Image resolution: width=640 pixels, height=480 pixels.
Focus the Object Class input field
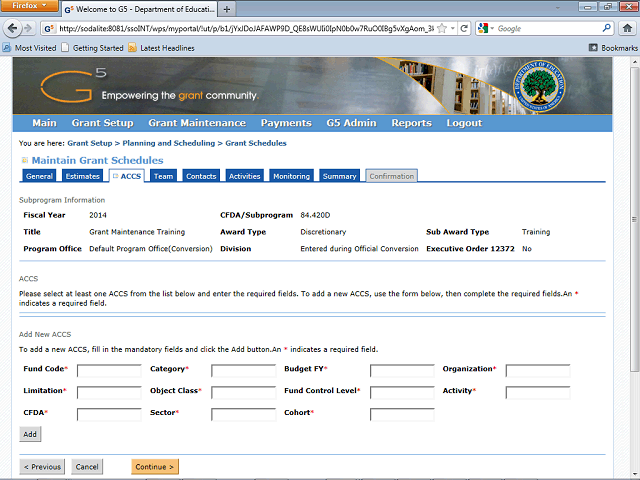click(243, 393)
